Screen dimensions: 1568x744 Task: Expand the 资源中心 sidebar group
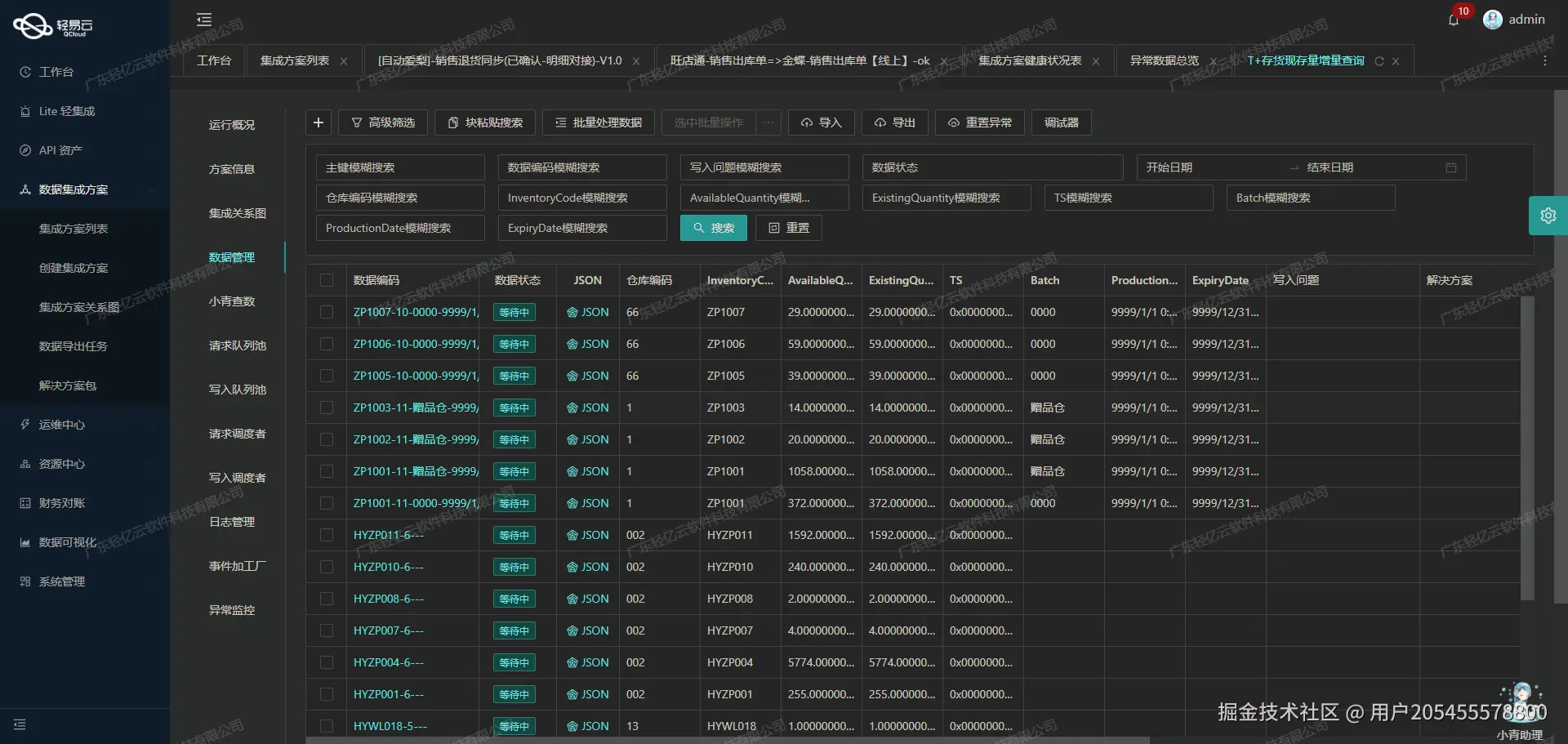tap(85, 464)
